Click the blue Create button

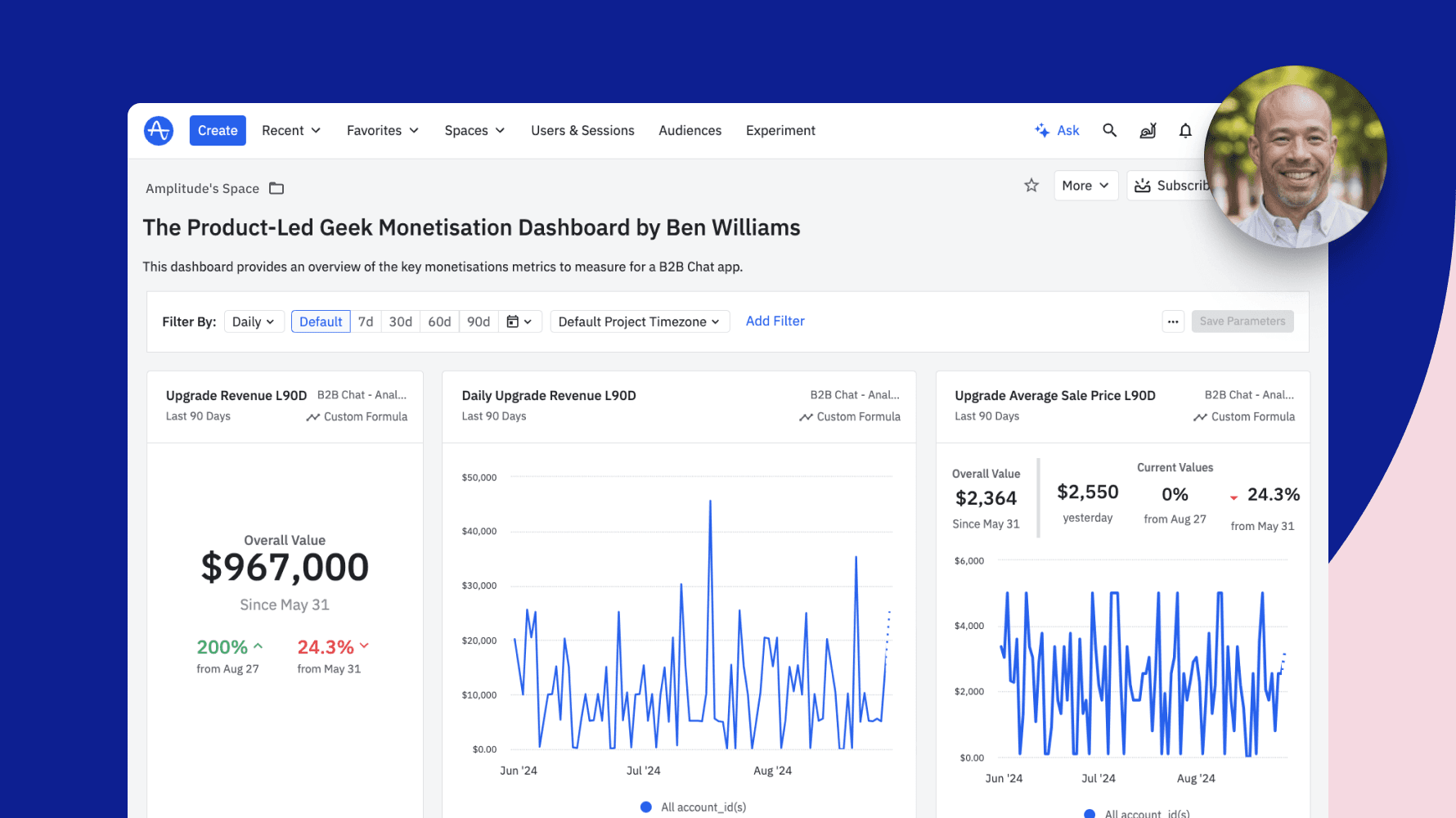click(x=217, y=130)
